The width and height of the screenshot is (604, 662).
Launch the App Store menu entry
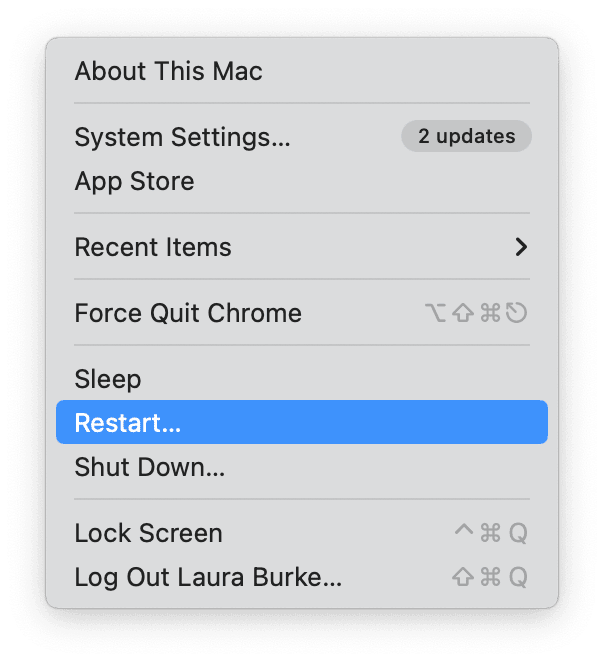click(134, 181)
